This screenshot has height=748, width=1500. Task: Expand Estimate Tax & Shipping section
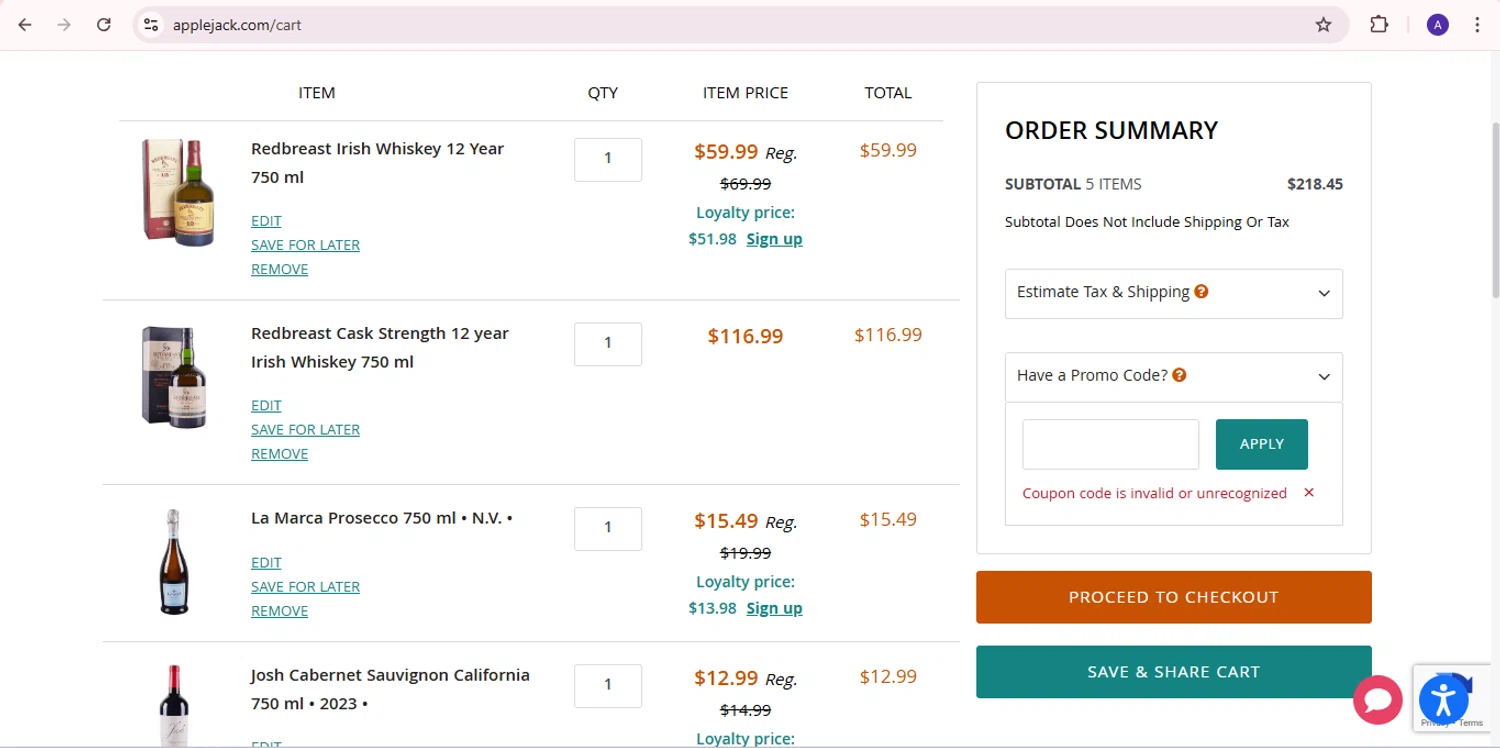pos(1173,293)
